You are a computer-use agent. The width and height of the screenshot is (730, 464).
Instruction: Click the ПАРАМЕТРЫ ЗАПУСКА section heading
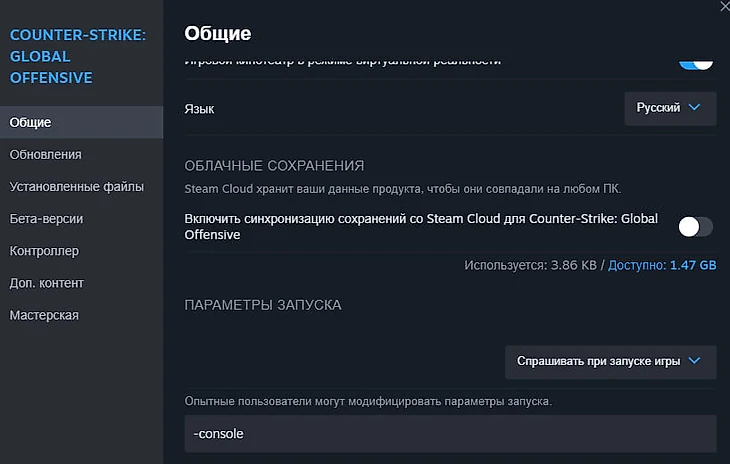tap(263, 305)
